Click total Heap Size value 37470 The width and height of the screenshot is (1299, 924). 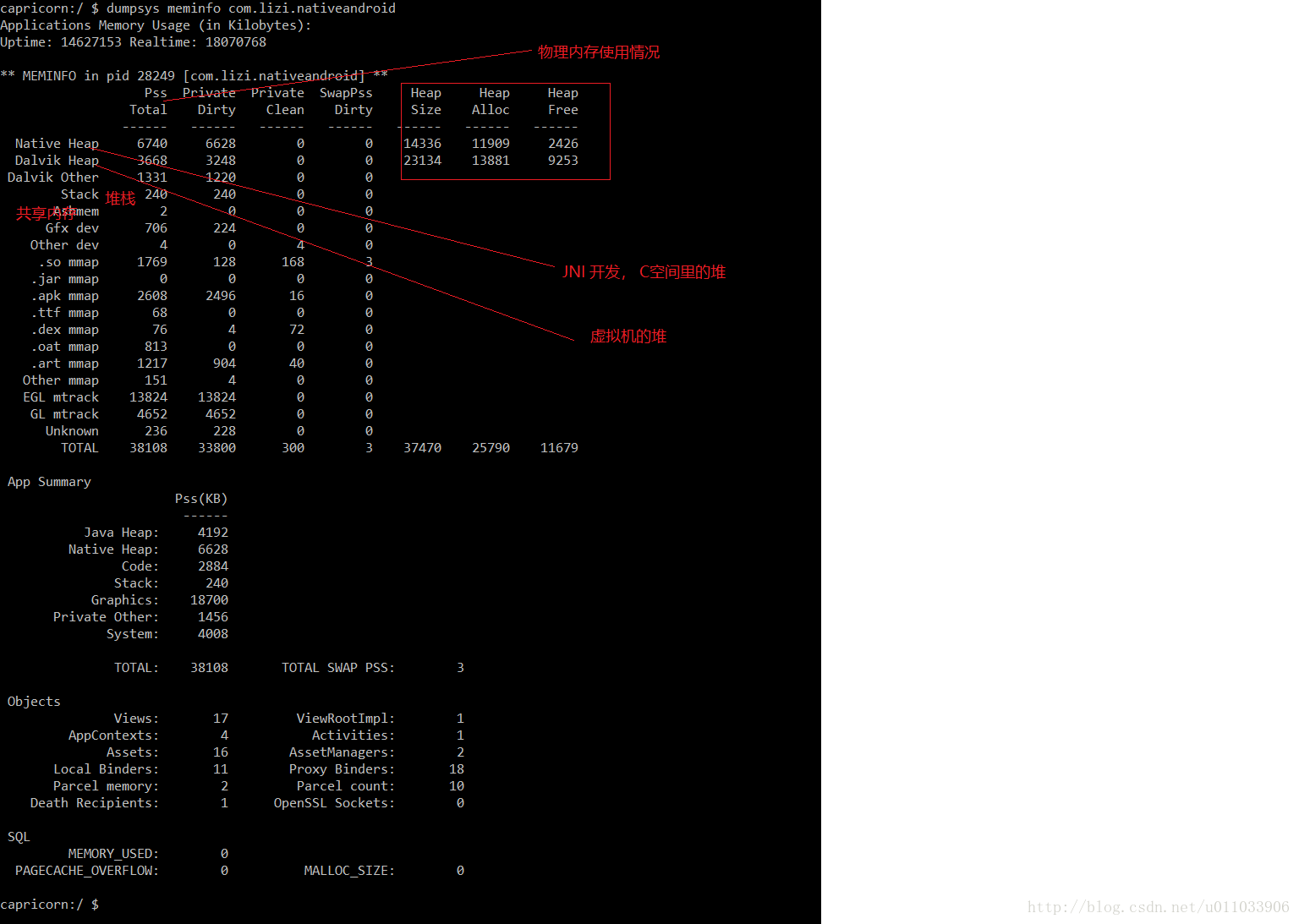click(x=422, y=448)
